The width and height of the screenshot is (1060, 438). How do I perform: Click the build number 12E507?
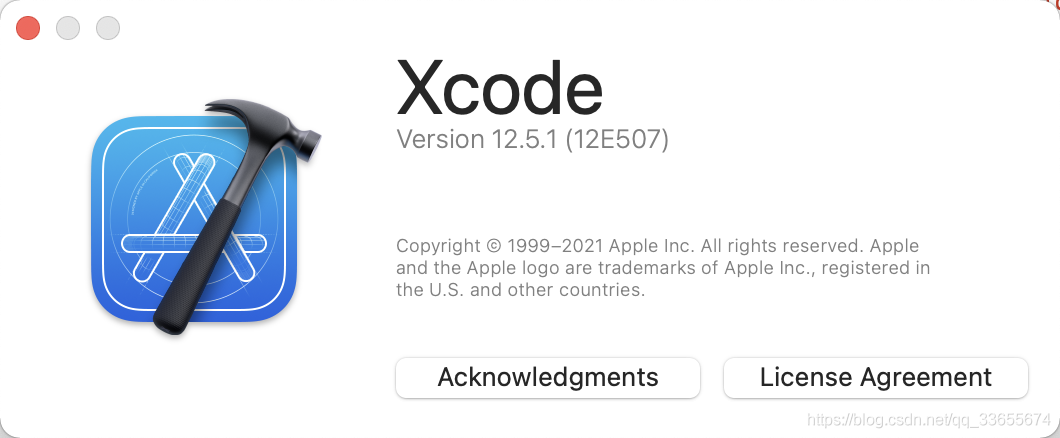point(617,140)
